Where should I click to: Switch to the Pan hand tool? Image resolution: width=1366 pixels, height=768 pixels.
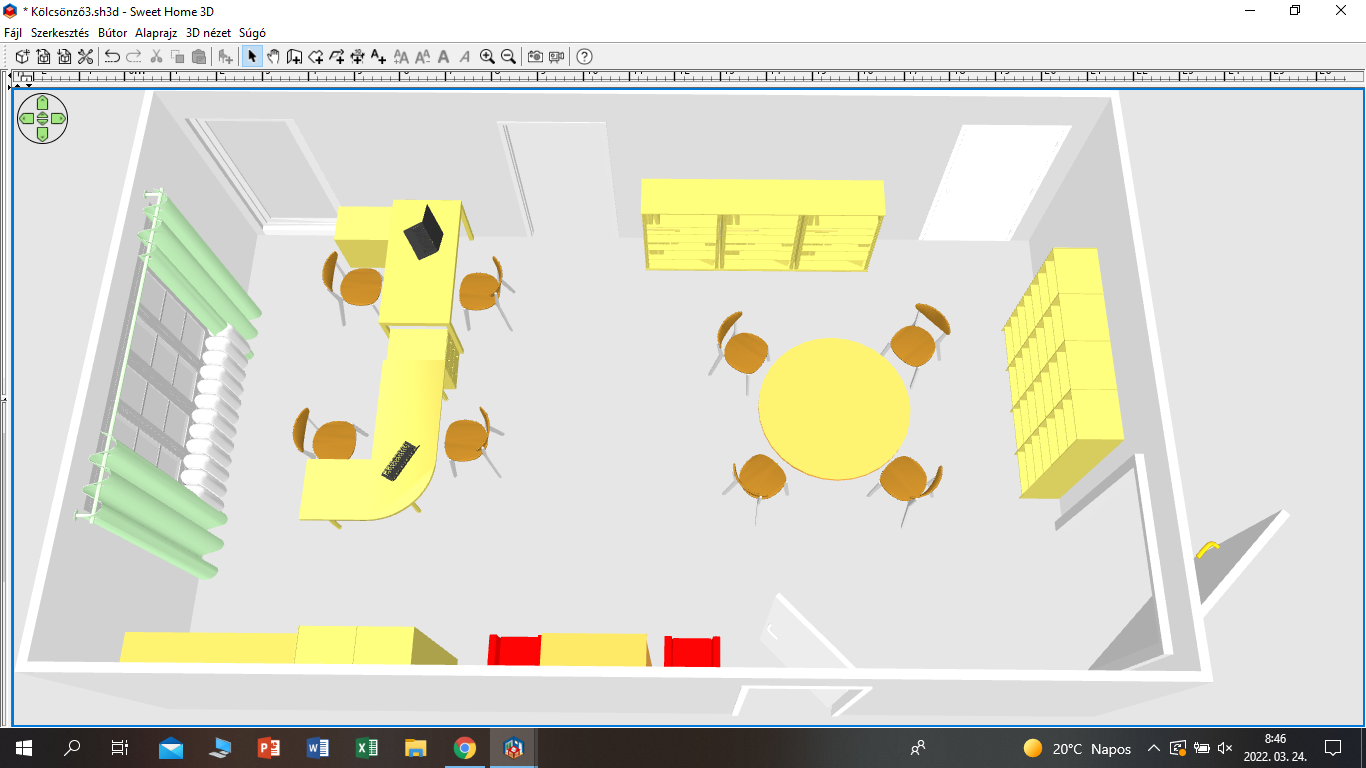click(x=273, y=57)
